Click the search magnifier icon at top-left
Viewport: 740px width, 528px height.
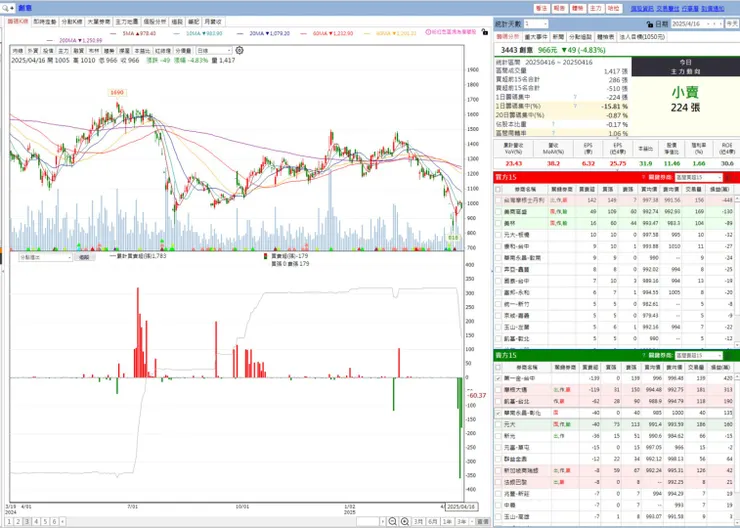point(6,8)
